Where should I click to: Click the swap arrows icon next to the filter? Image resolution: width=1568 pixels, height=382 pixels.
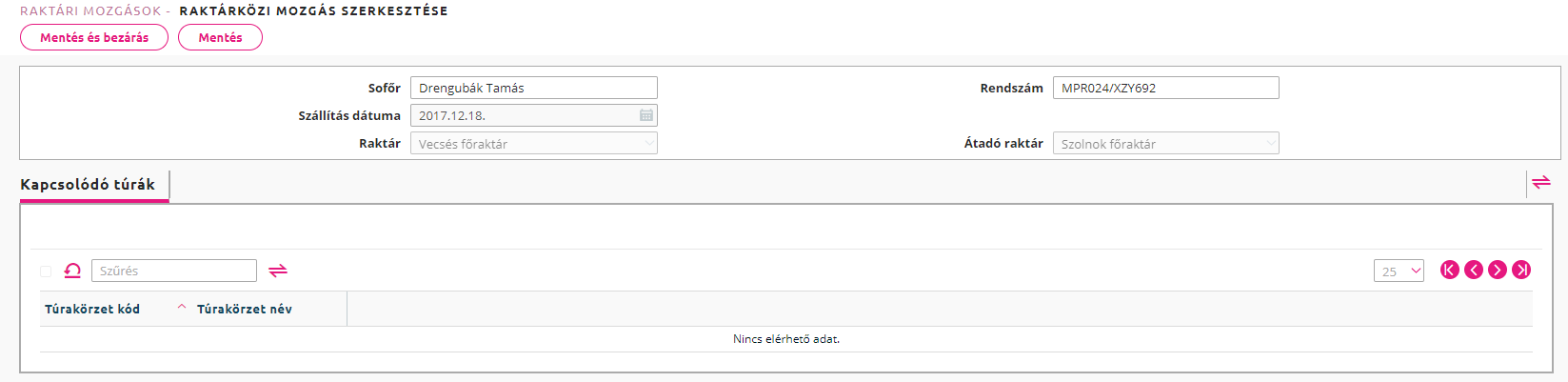[278, 271]
